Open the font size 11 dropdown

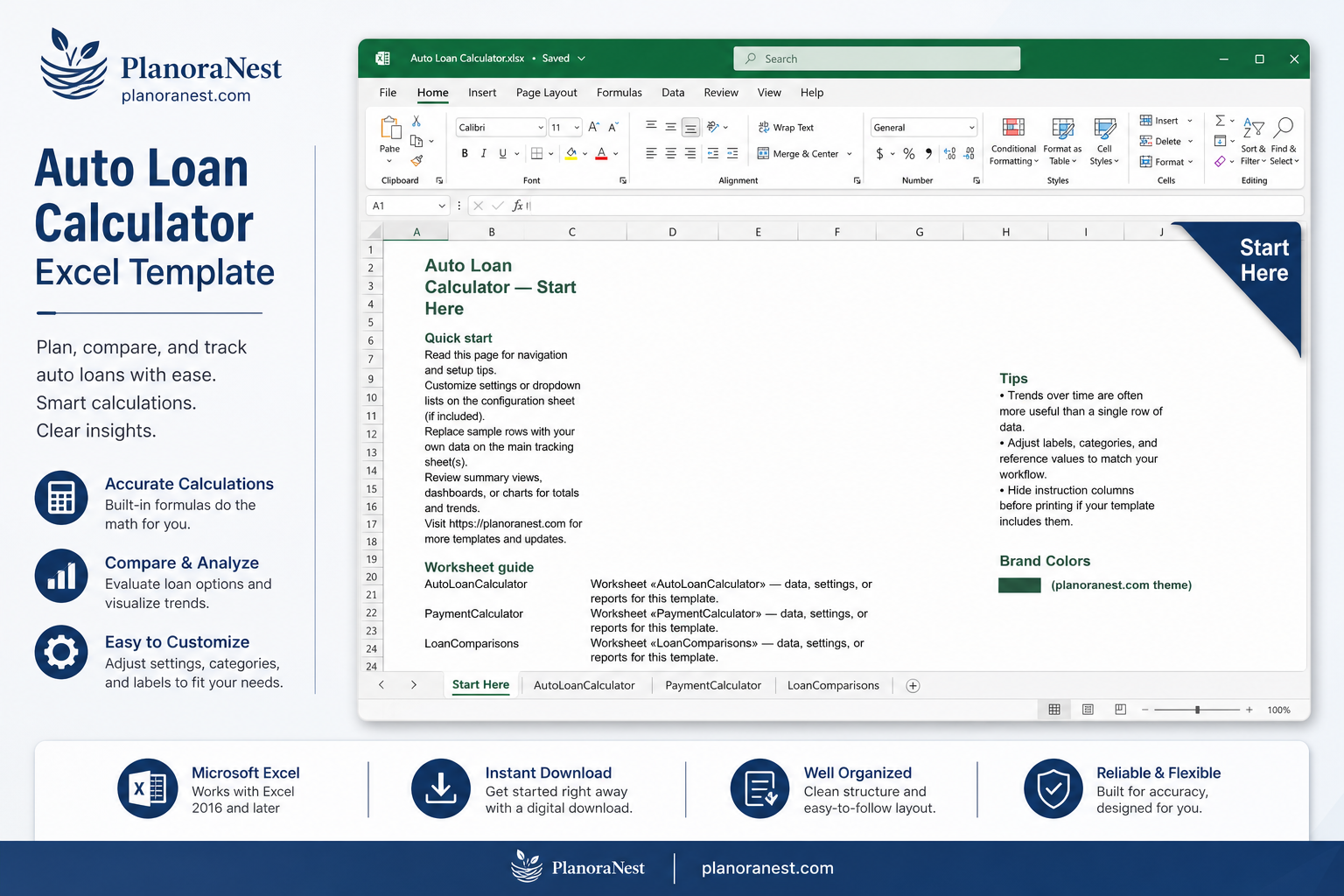pos(577,128)
